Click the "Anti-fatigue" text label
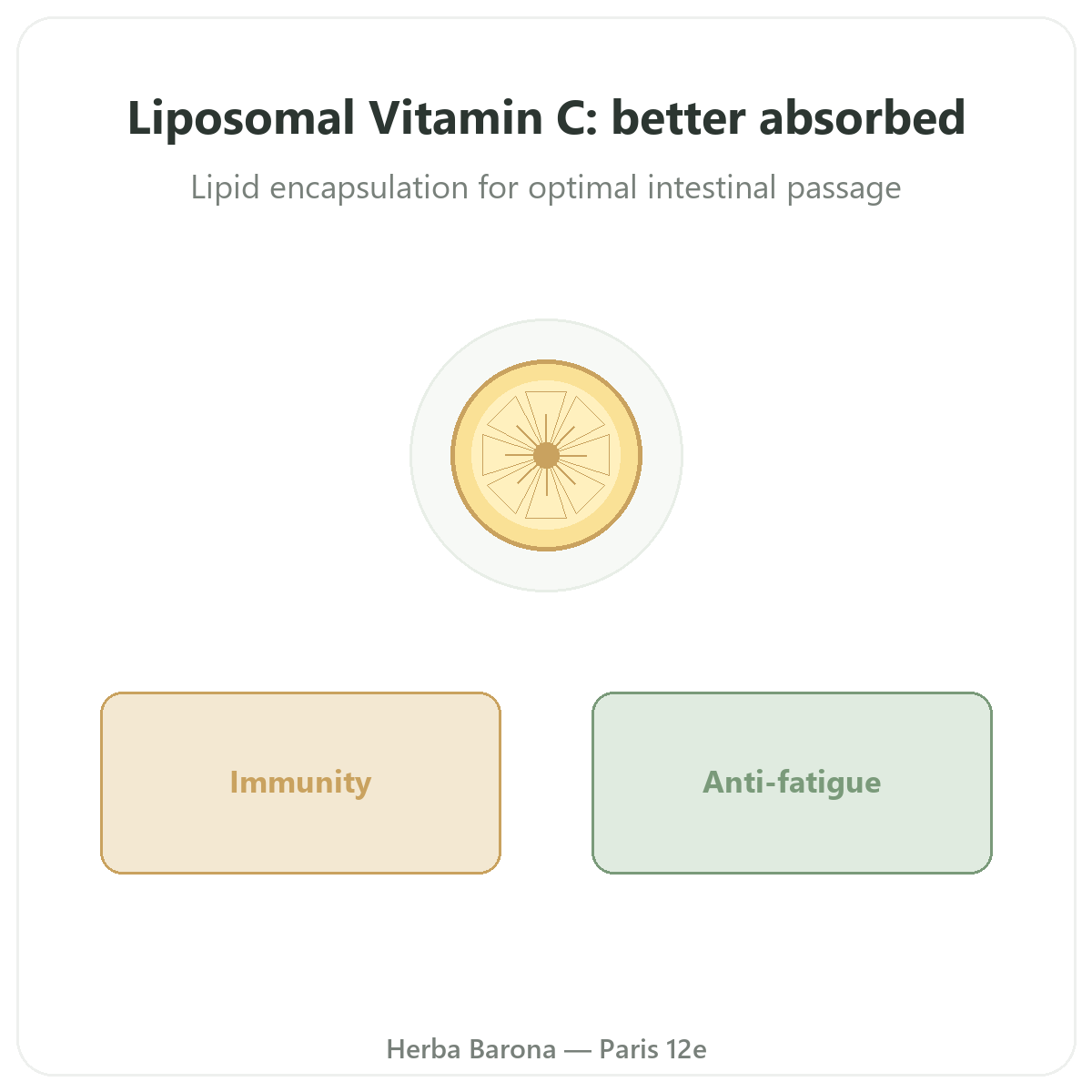This screenshot has height=1092, width=1092. [x=792, y=783]
